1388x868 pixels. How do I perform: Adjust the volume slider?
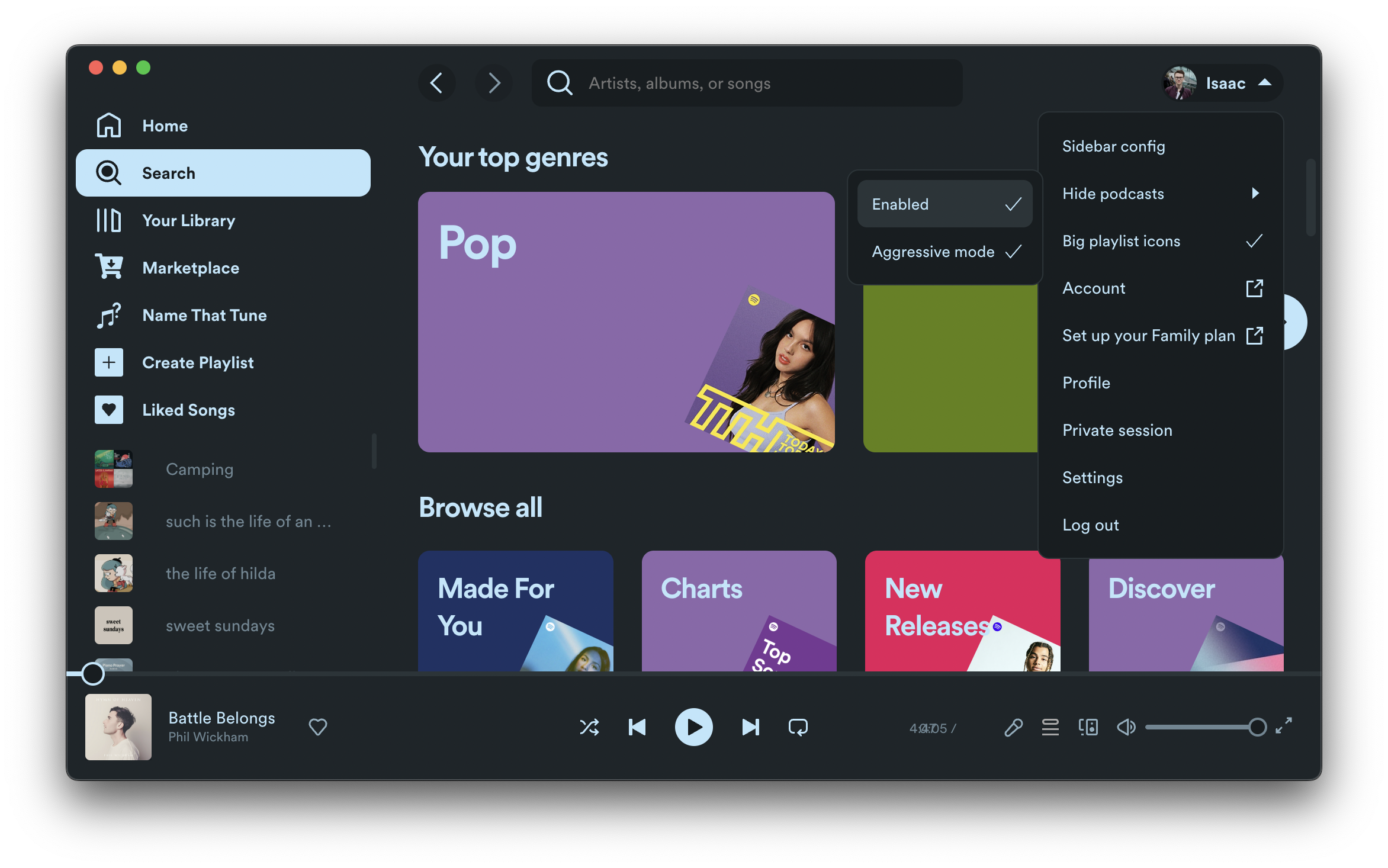pos(1202,727)
